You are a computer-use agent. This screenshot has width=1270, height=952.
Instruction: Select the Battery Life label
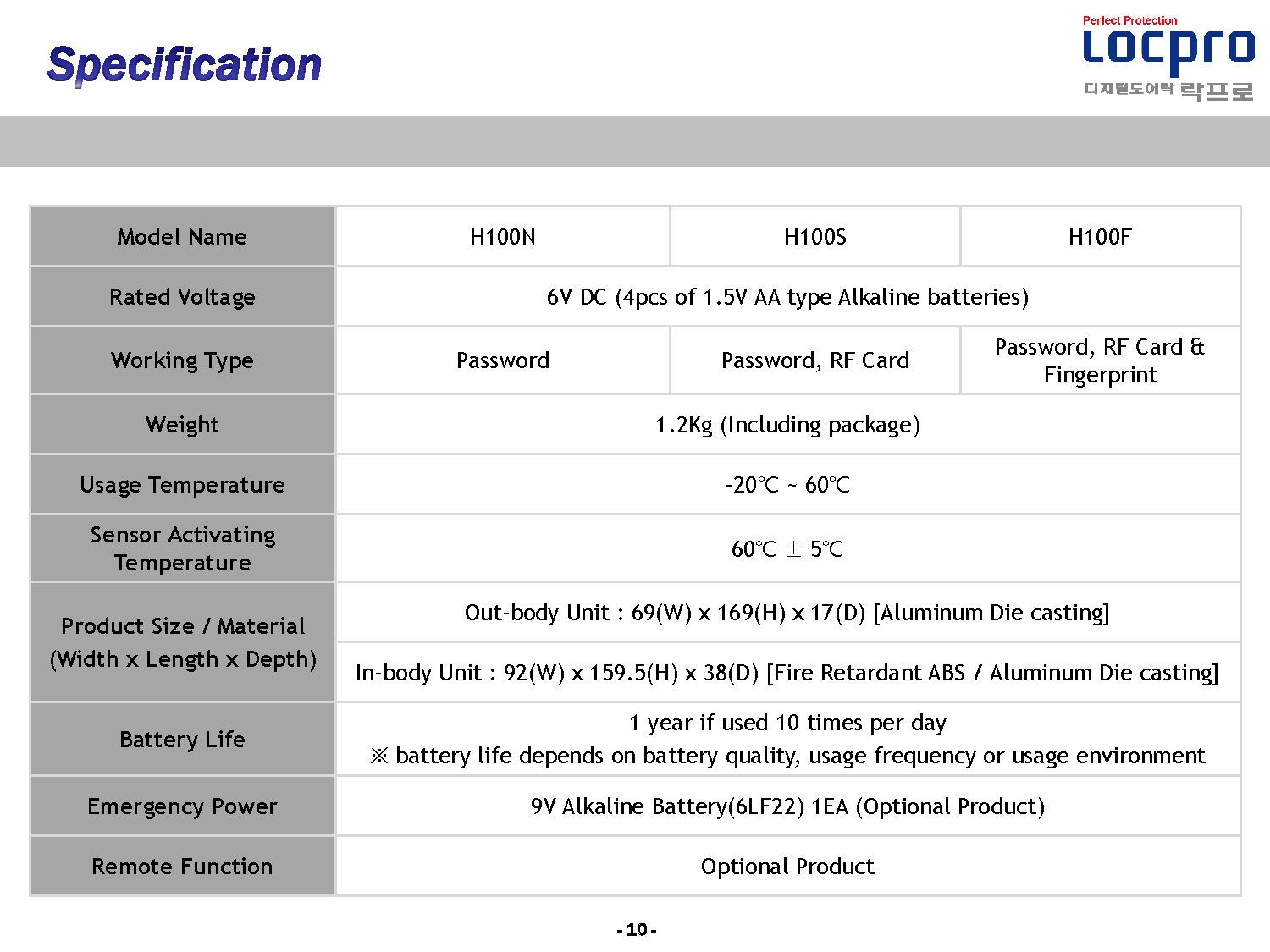(182, 740)
